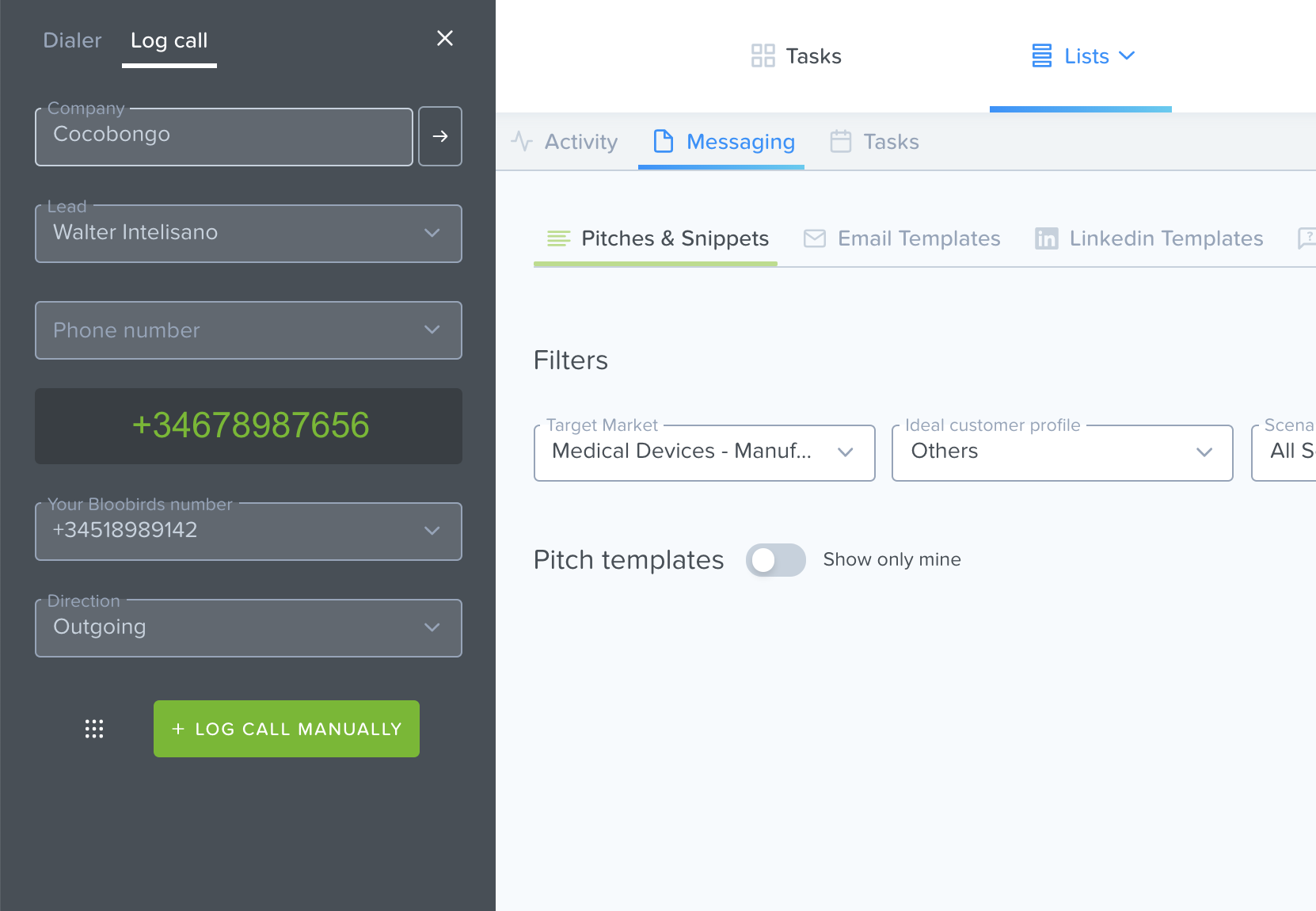Click the Tasks grid icon in top bar

click(x=763, y=55)
